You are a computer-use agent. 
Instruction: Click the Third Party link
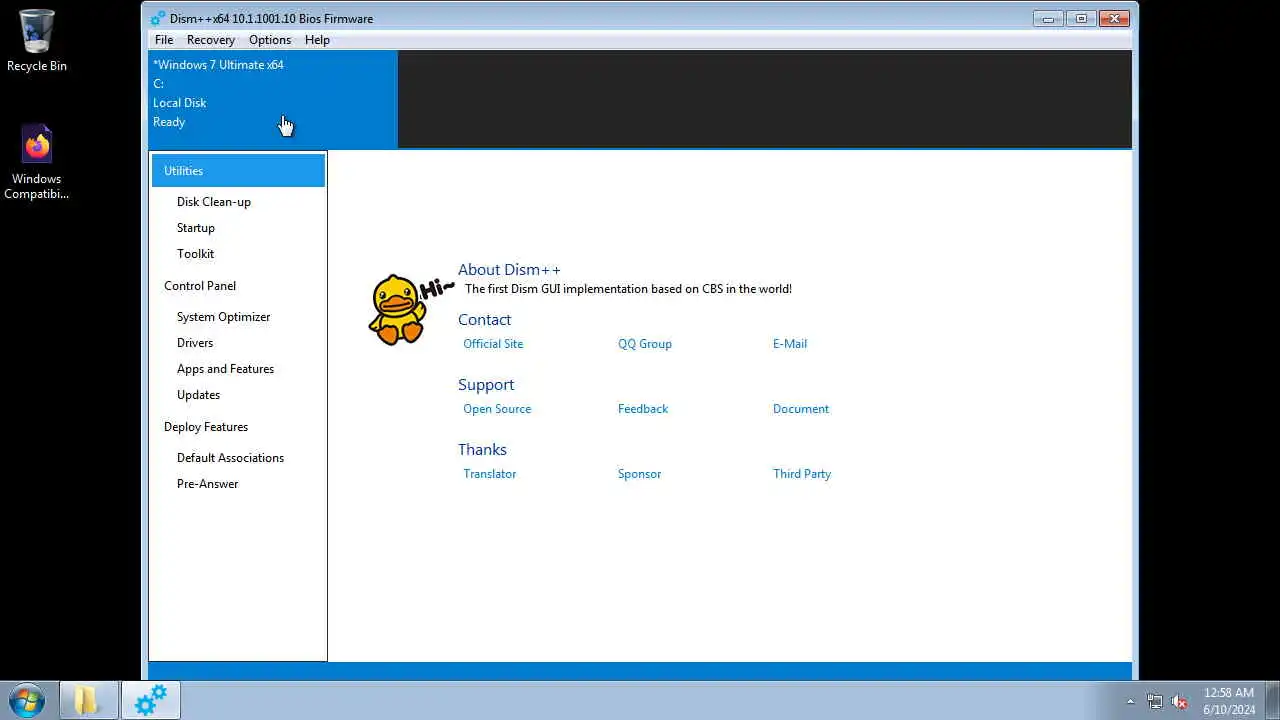(802, 474)
